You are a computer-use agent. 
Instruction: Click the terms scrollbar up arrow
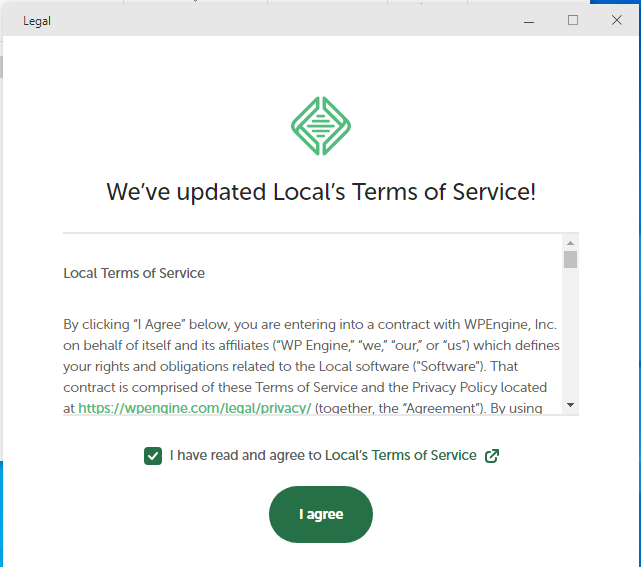click(x=570, y=242)
